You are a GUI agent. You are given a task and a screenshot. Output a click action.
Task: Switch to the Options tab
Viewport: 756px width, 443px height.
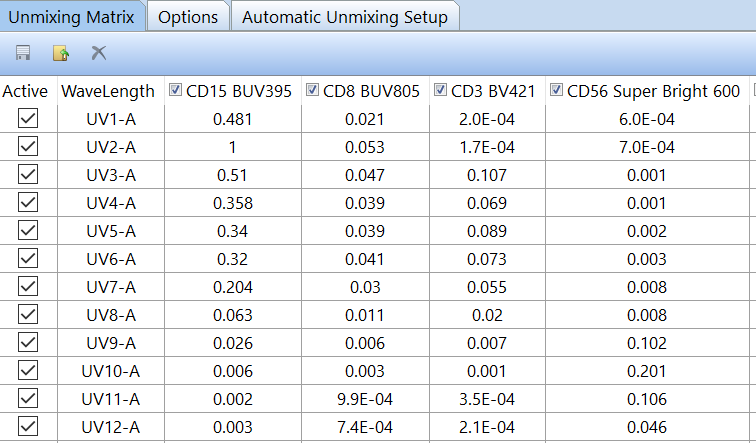[188, 17]
